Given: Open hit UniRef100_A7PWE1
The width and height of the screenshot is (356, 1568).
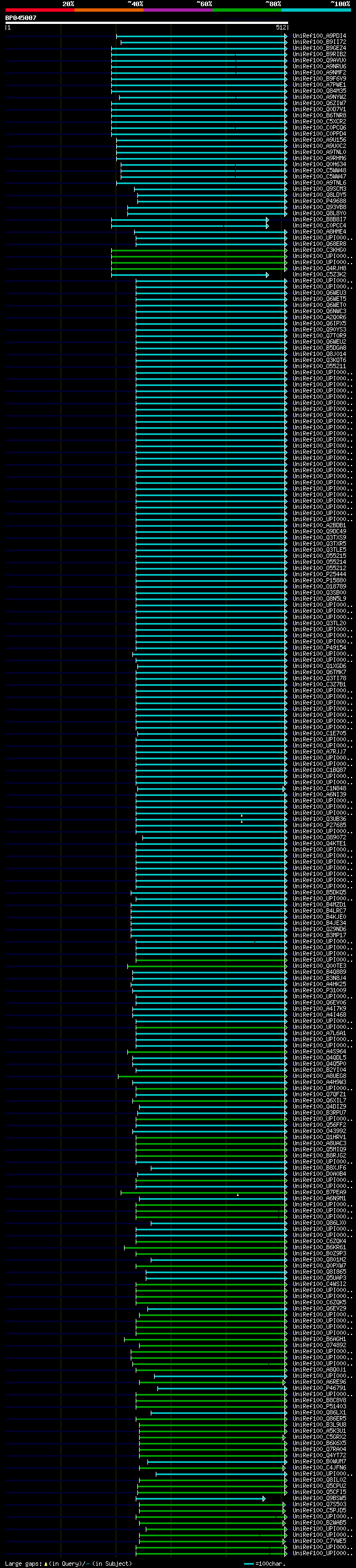Looking at the screenshot, I should click(x=319, y=85).
